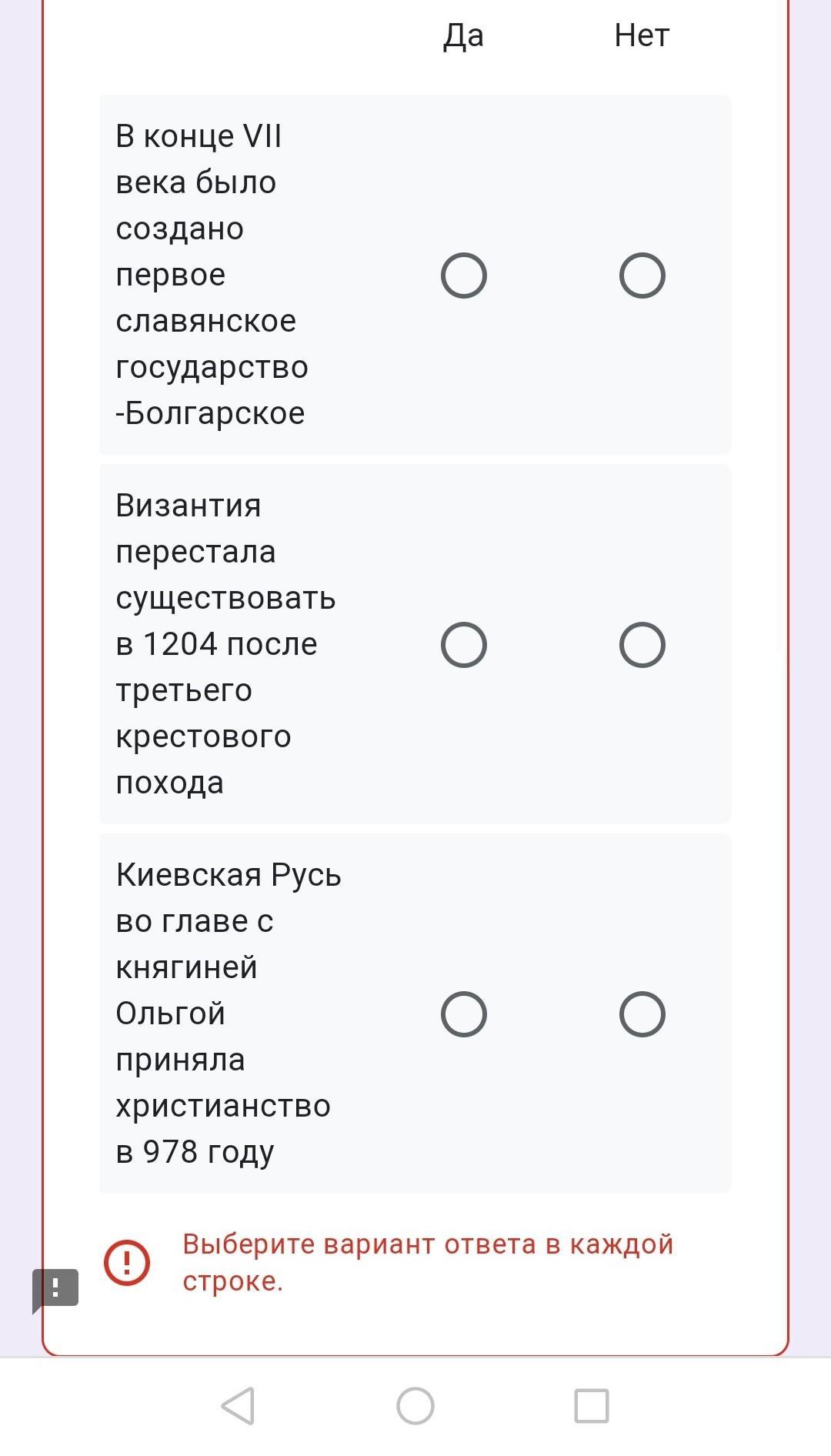The height and width of the screenshot is (1456, 831).
Task: Select Да for Bulgarian state question
Action: (464, 276)
